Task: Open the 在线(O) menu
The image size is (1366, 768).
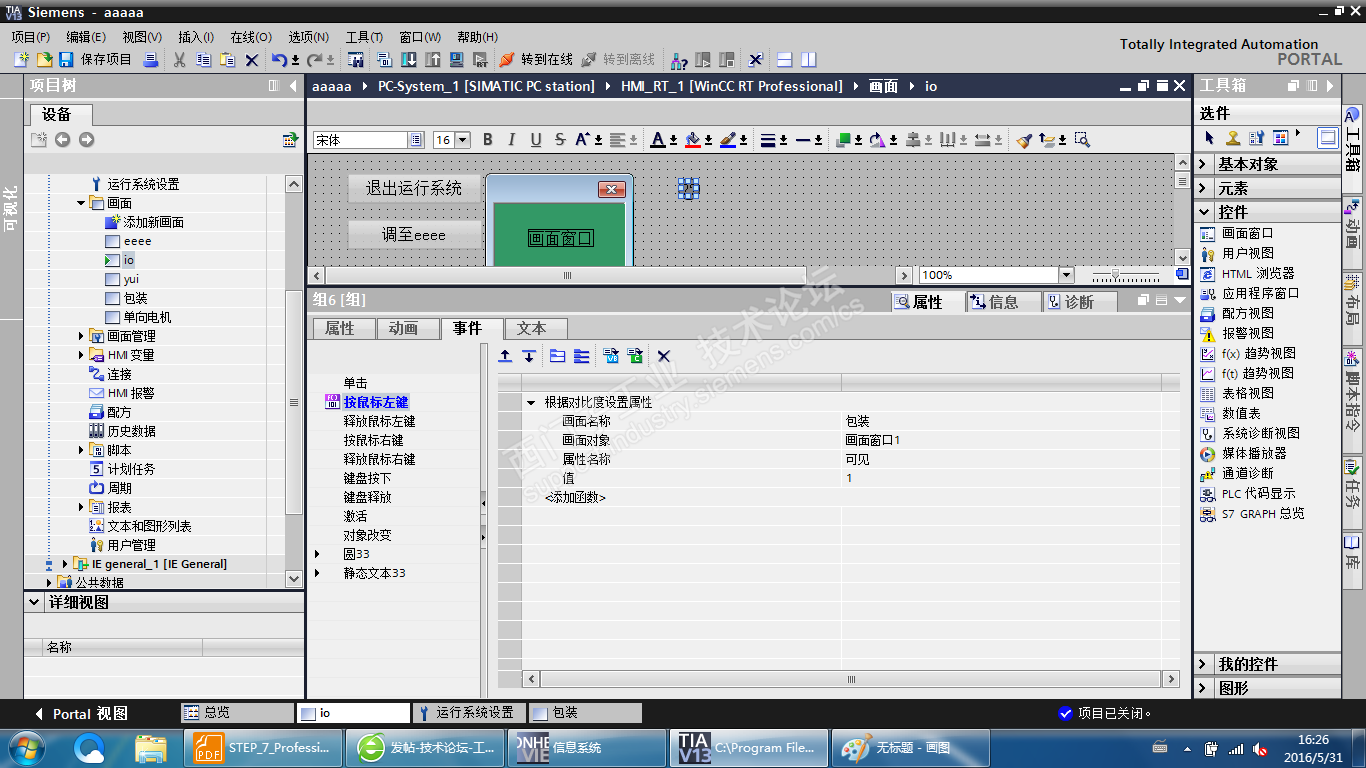Action: [251, 37]
